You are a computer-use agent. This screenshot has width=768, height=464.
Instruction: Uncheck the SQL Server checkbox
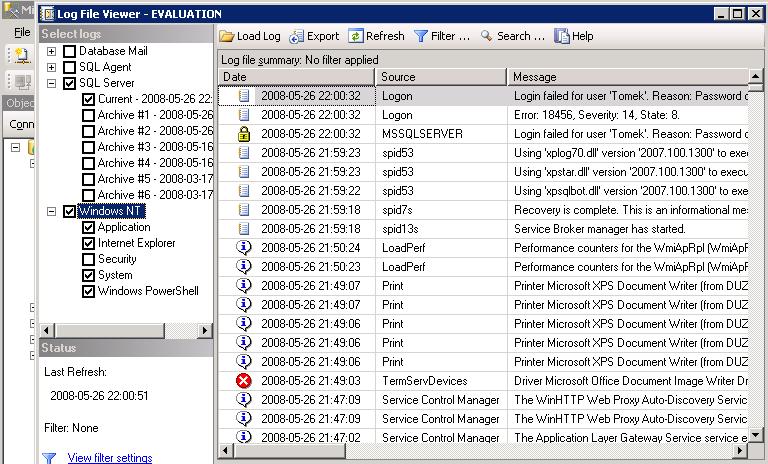[70, 83]
